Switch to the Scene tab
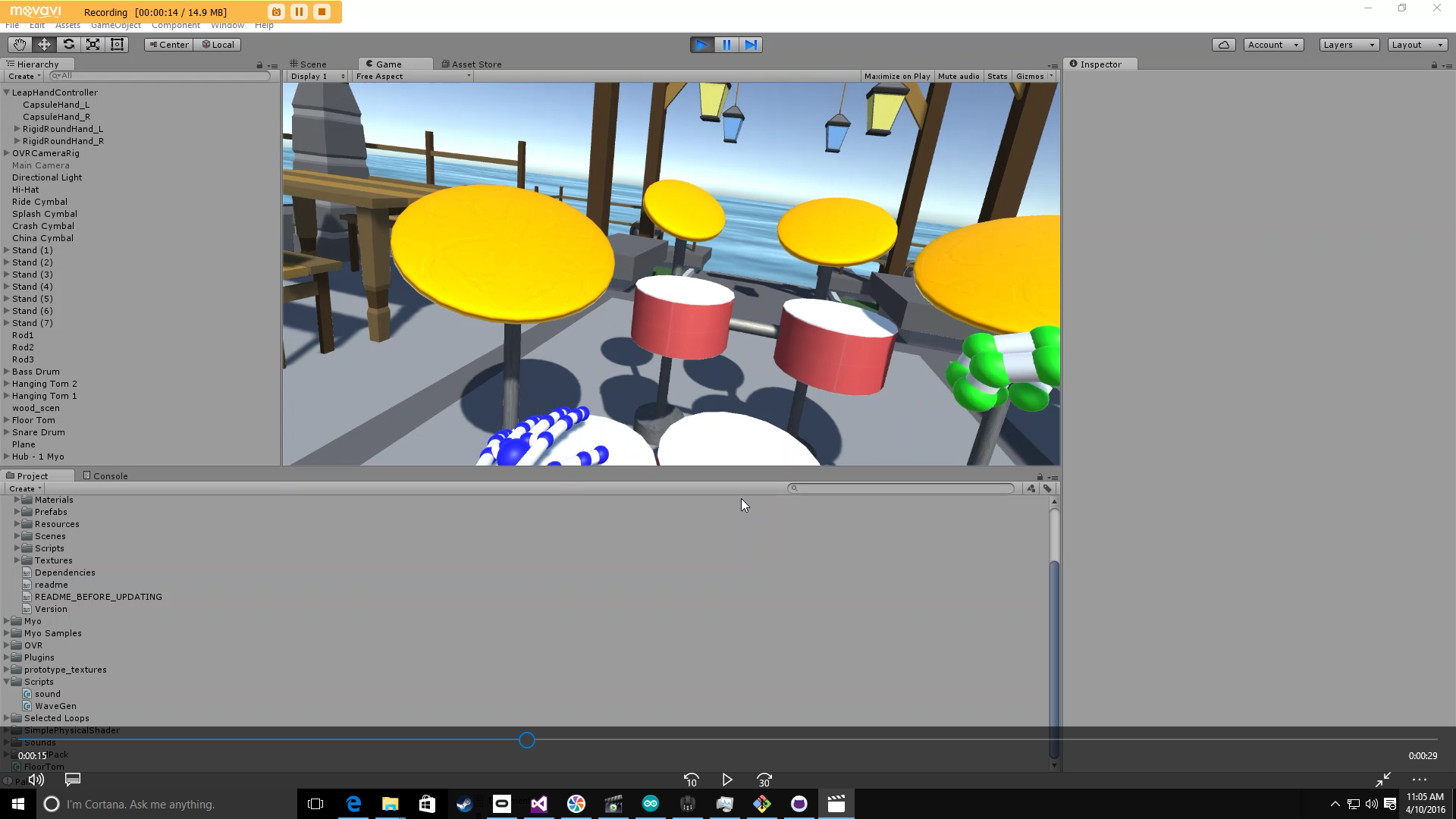 coord(309,64)
